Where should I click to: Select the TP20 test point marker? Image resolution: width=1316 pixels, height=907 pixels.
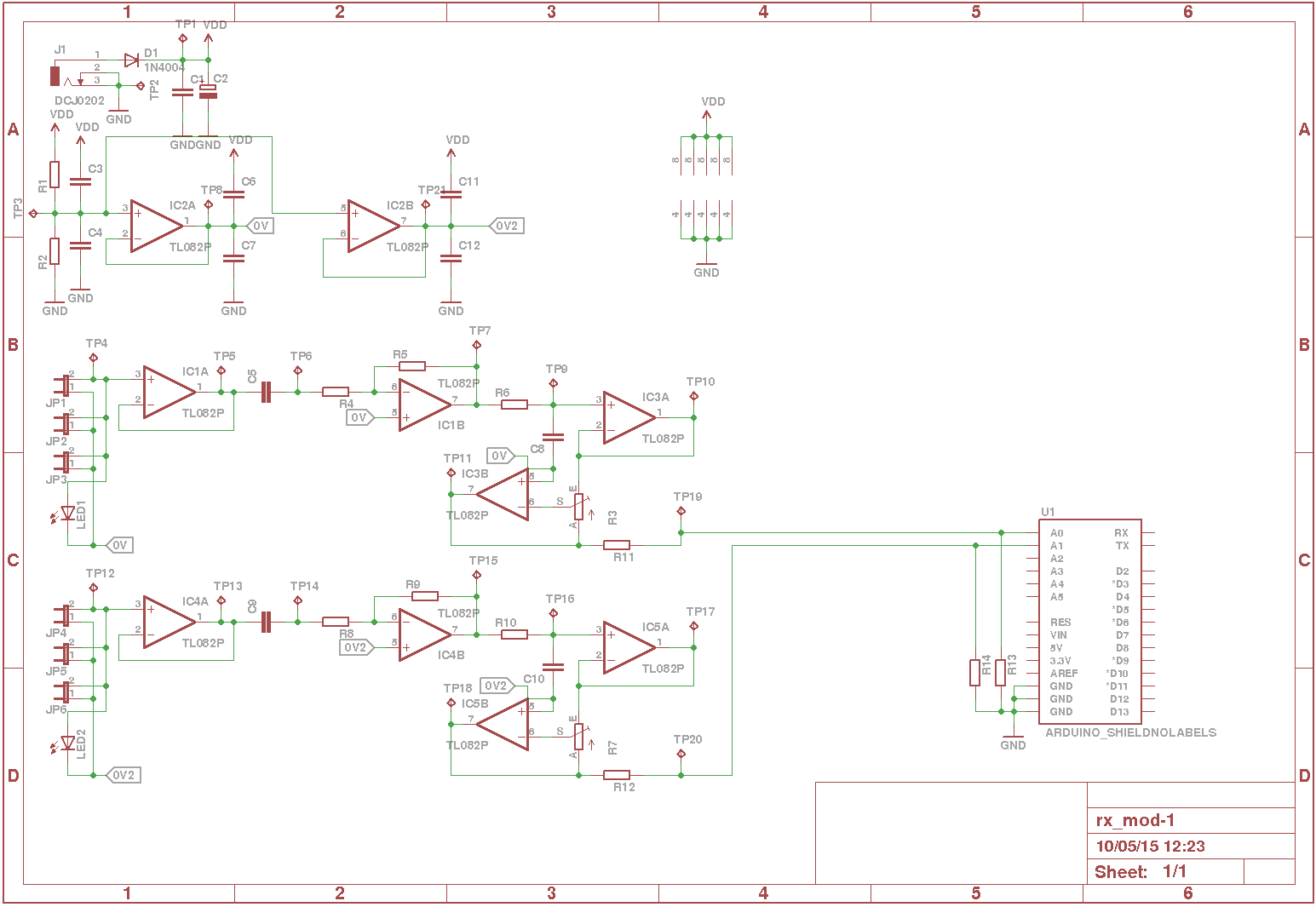point(681,754)
